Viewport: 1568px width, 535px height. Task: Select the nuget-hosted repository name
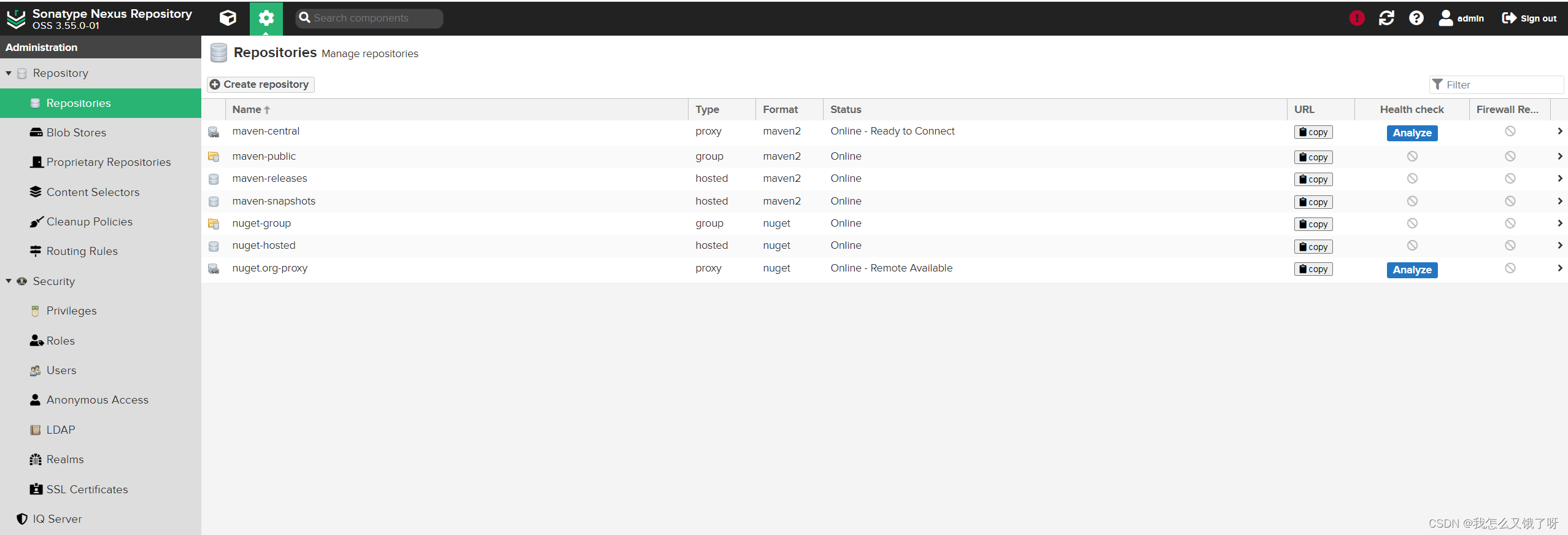264,245
